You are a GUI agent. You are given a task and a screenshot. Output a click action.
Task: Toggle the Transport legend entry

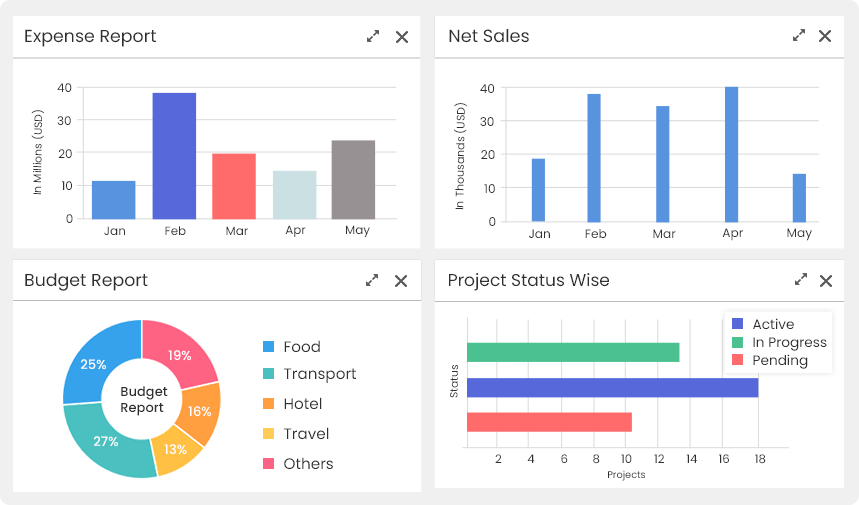tap(319, 374)
